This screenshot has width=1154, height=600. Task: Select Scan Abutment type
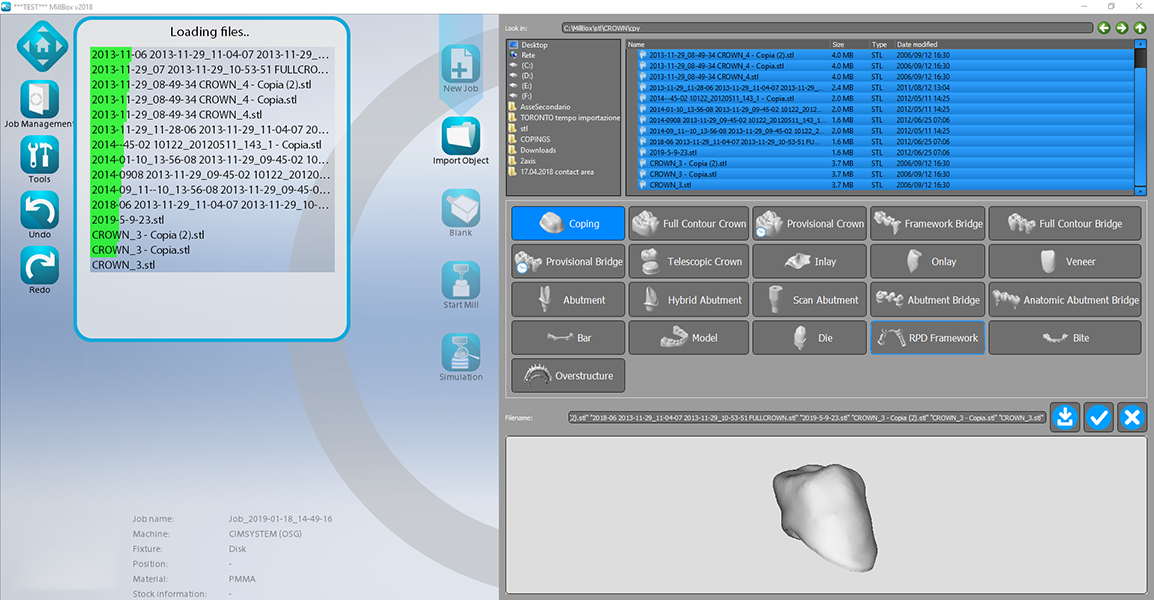[x=810, y=300]
